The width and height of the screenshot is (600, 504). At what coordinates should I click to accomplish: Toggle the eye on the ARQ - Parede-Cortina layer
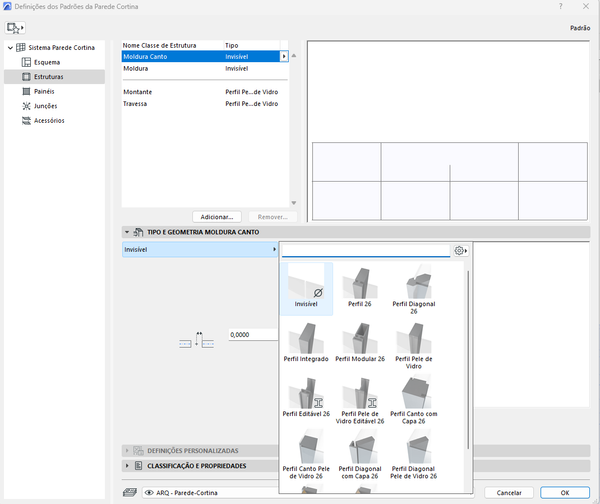(149, 493)
